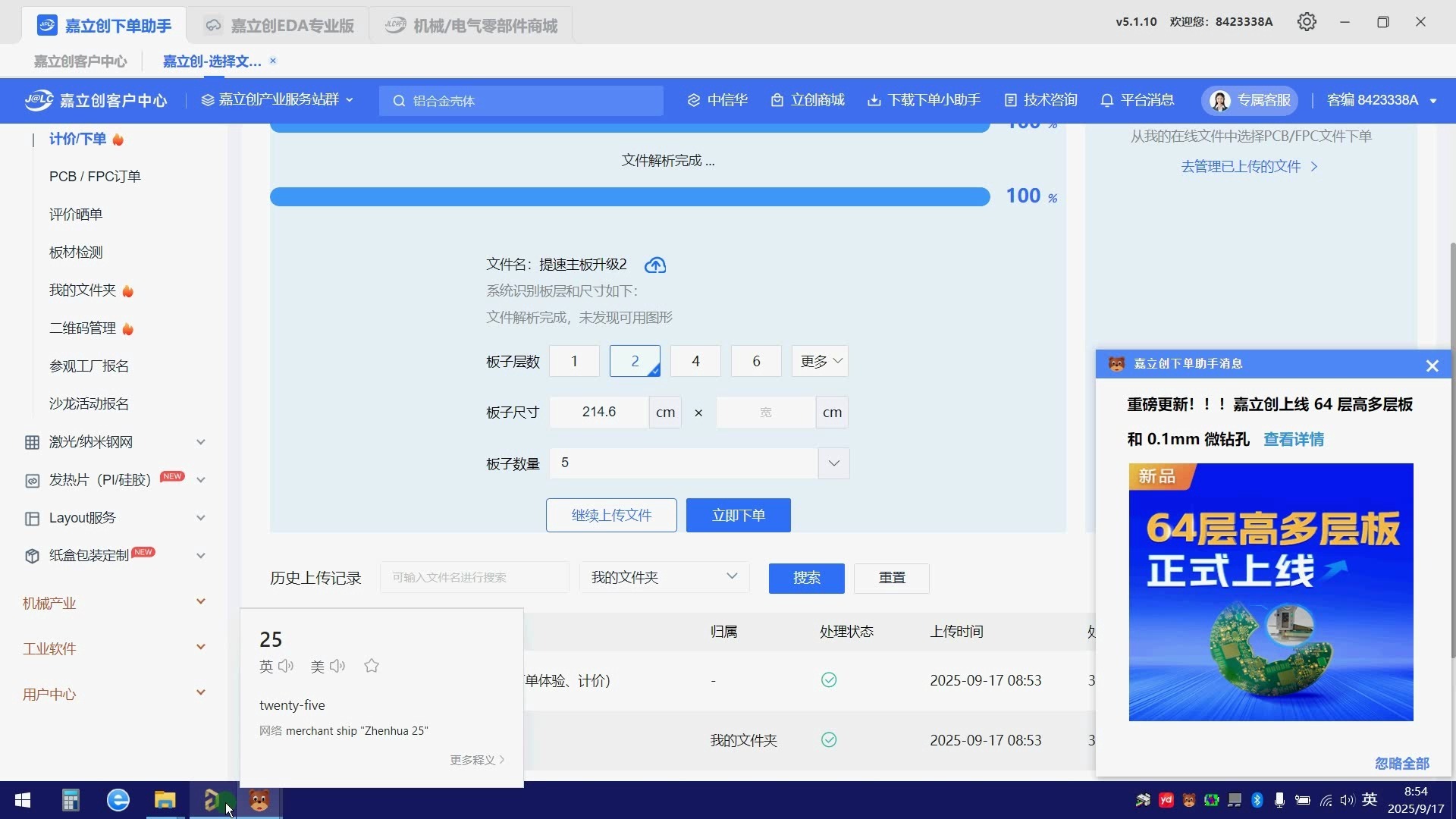Expand 工业软件 sidebar group
This screenshot has width=1456, height=819.
coord(201,648)
